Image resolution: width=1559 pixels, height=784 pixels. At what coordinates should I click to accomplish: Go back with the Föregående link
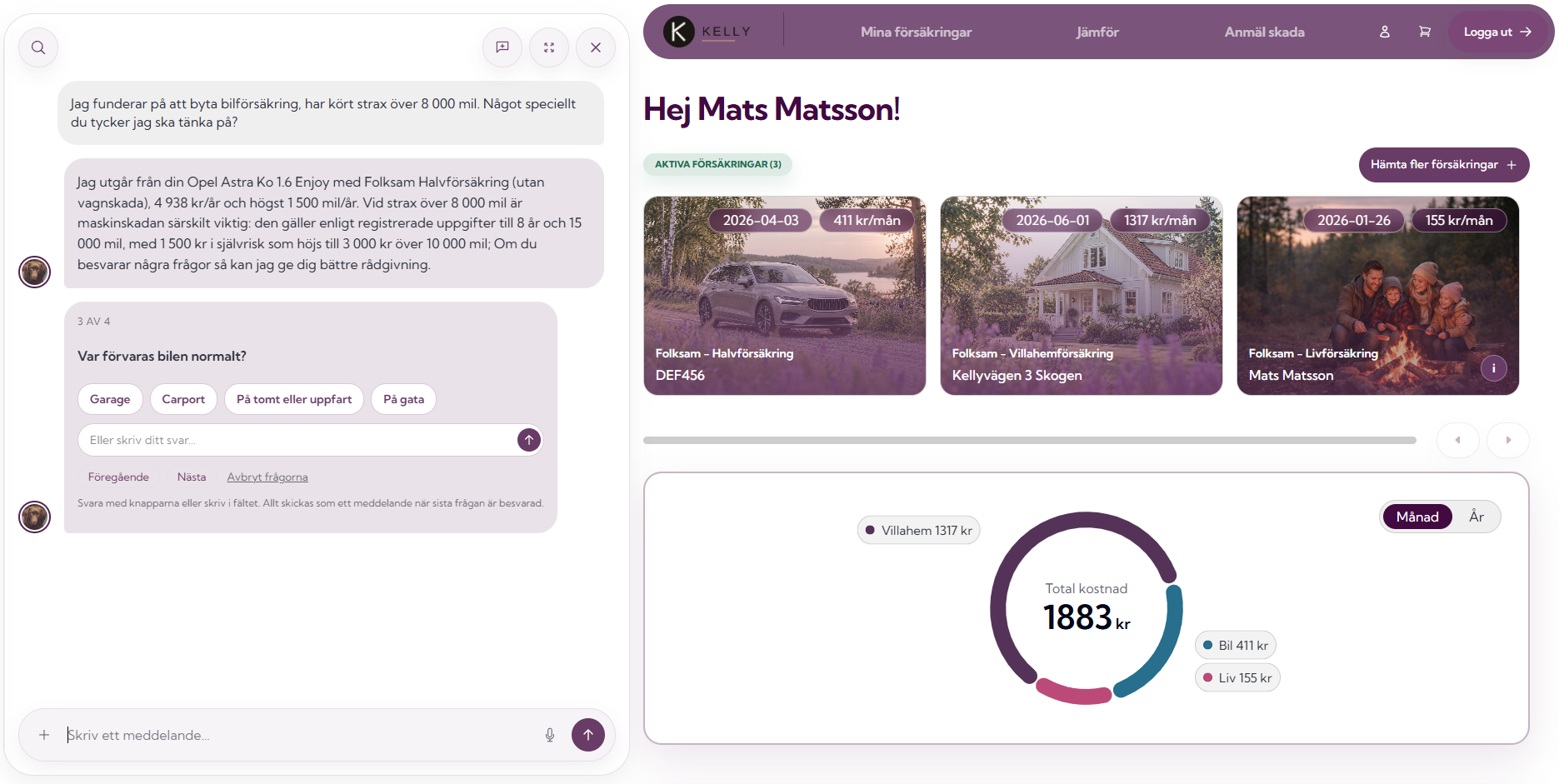[x=118, y=477]
